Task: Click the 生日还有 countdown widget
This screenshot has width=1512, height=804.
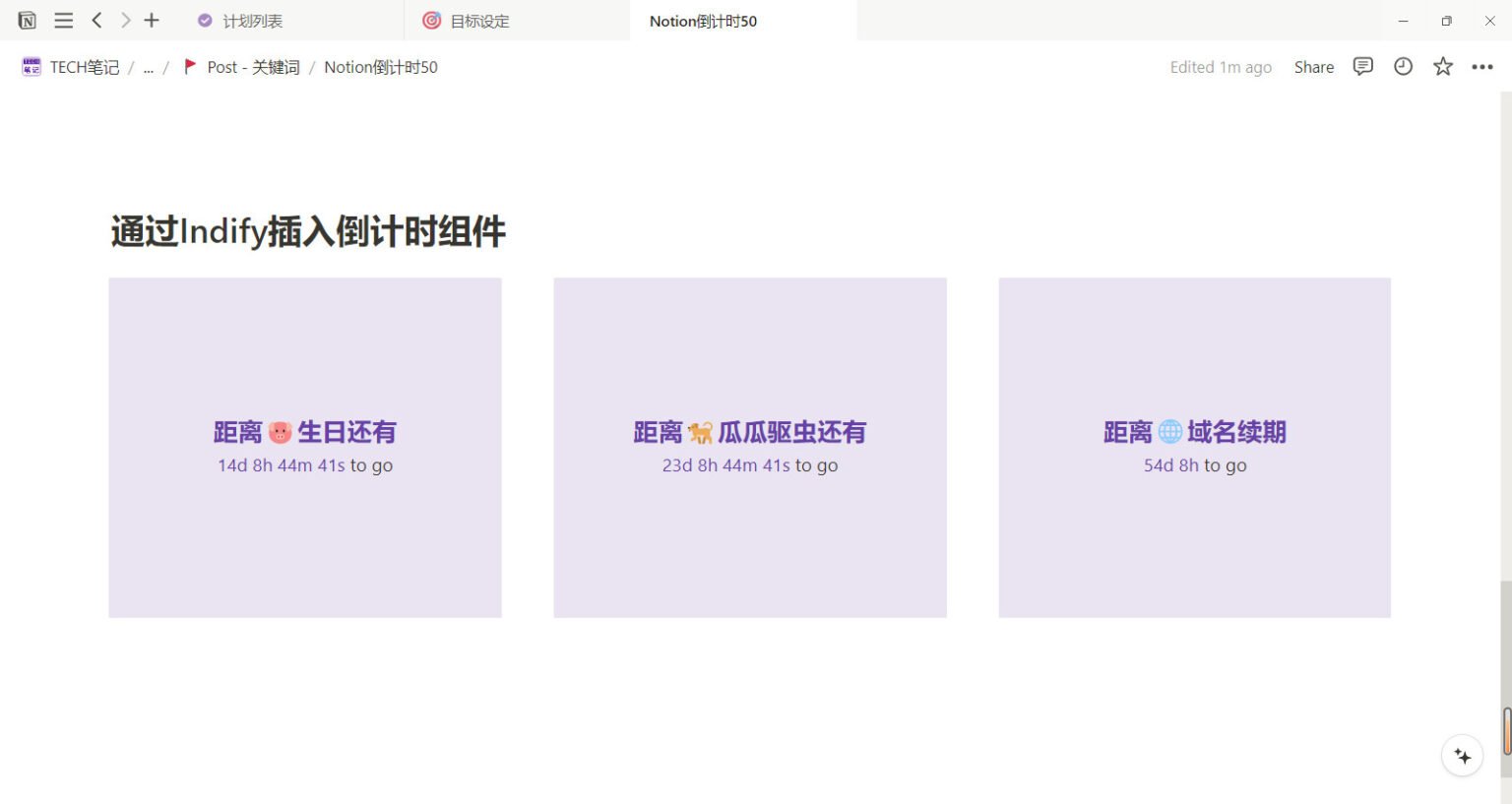Action: click(x=305, y=448)
